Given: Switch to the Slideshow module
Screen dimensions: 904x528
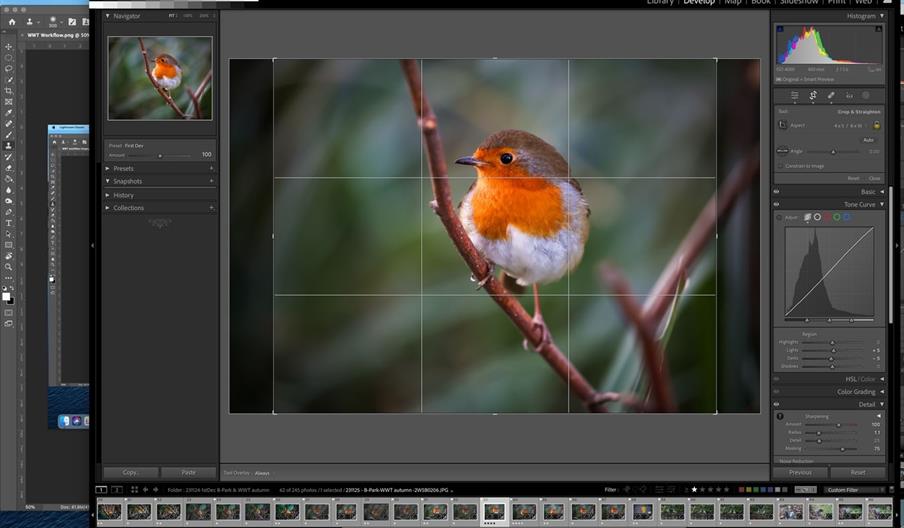Looking at the screenshot, I should [x=799, y=2].
